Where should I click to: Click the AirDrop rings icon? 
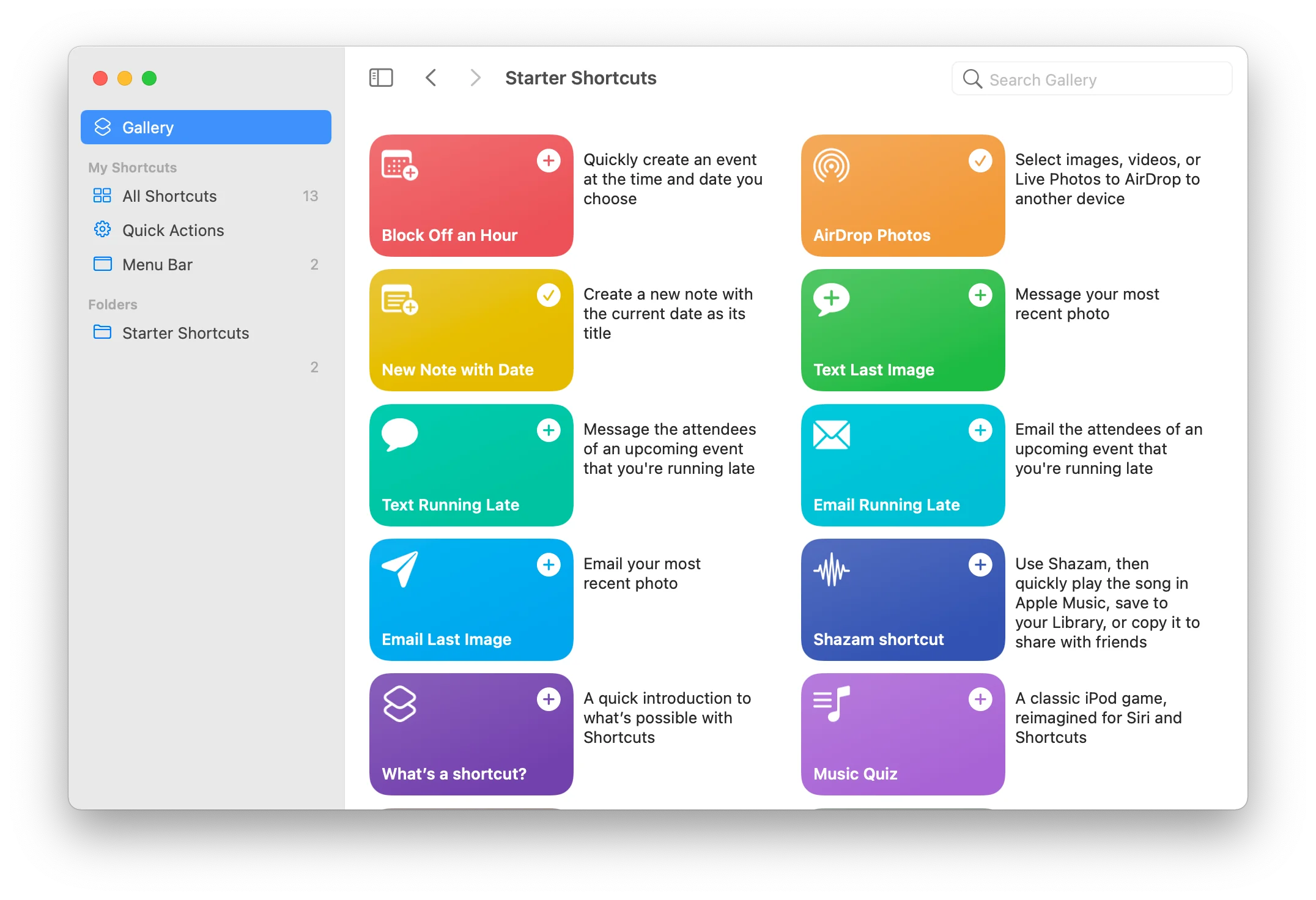tap(831, 166)
